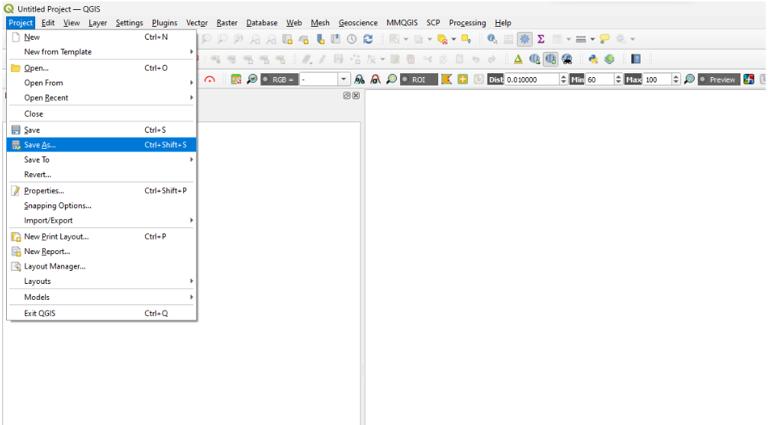This screenshot has height=425, width=768.
Task: Click the clock temporal controller icon
Action: click(352, 39)
